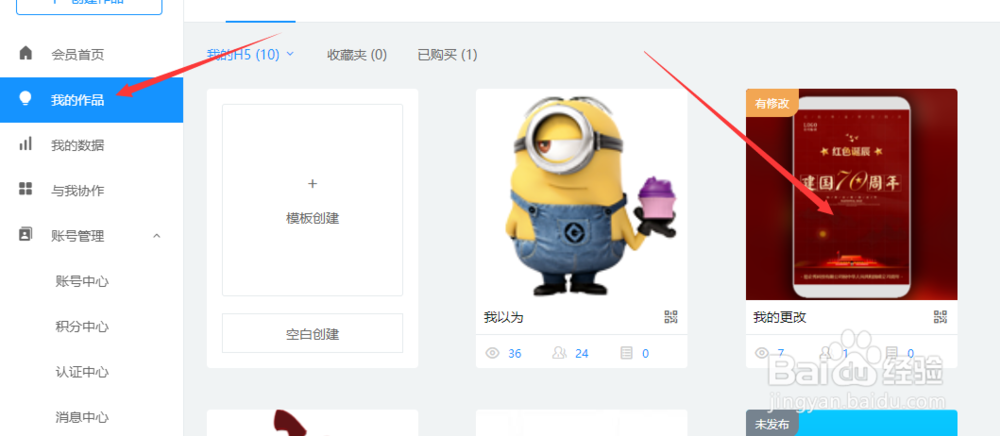Click the grid icon beside 与我协作
Screen dimensions: 1000x436
point(26,188)
